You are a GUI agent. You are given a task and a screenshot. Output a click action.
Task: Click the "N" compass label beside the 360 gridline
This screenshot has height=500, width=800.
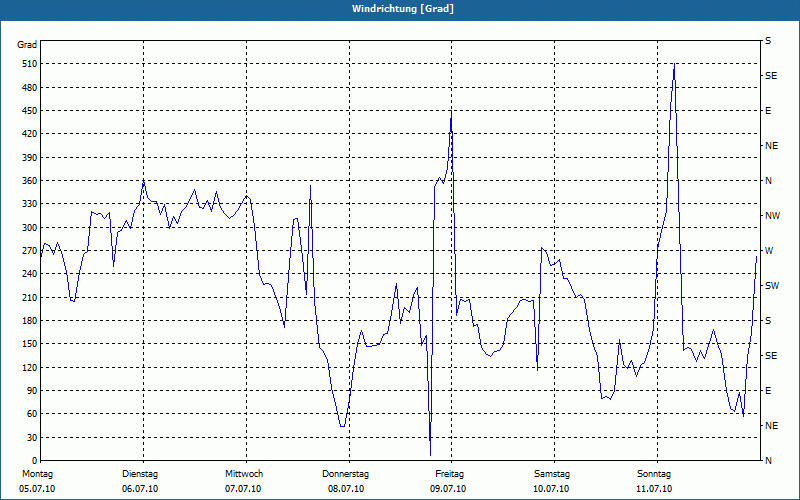tap(768, 181)
